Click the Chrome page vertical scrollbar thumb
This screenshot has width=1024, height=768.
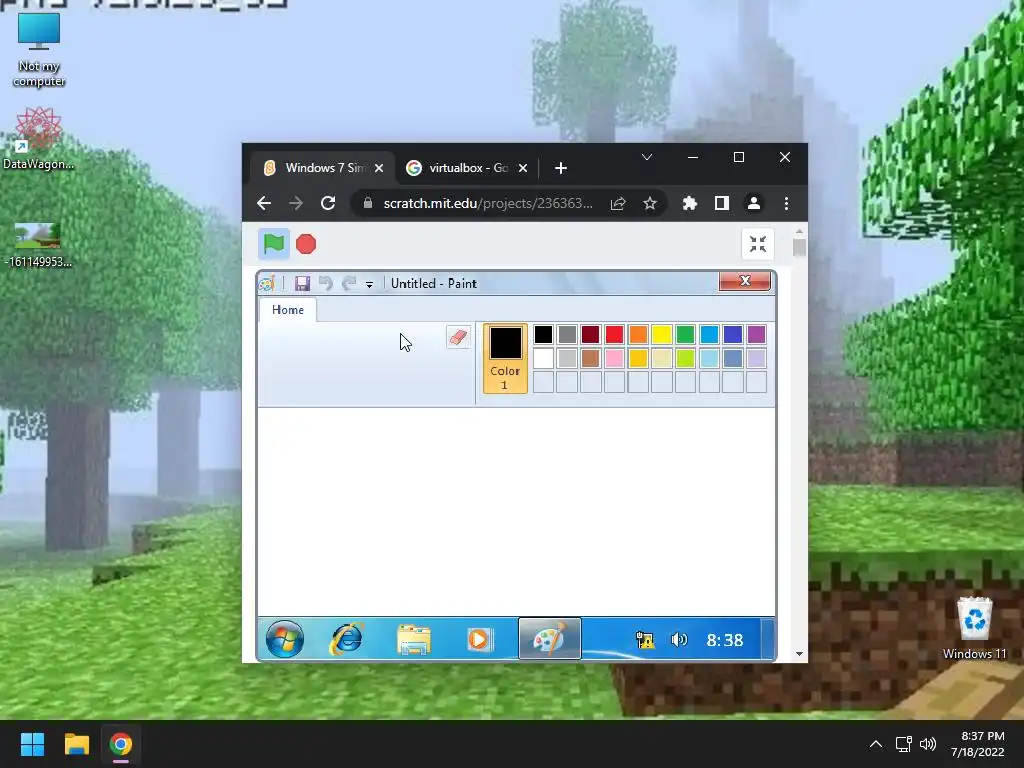click(x=799, y=248)
